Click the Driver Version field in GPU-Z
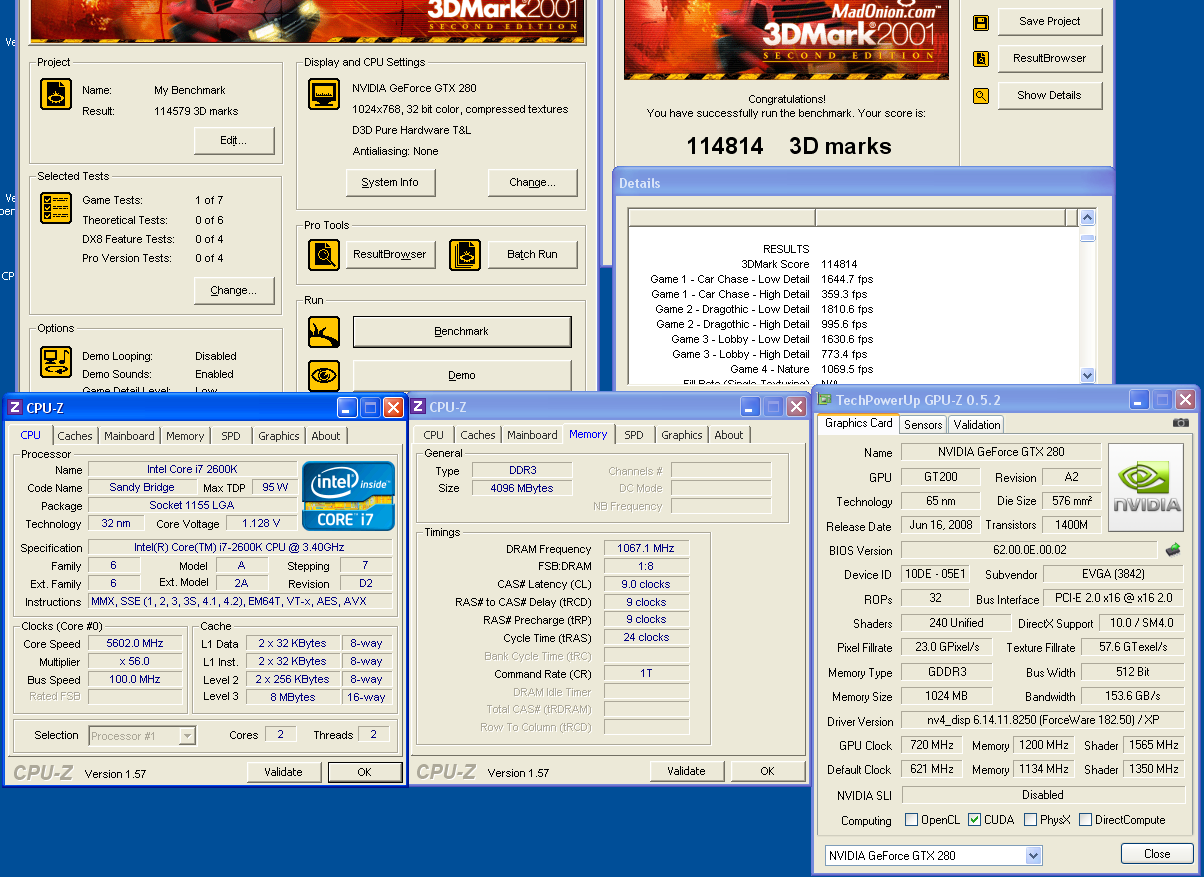 point(1042,721)
